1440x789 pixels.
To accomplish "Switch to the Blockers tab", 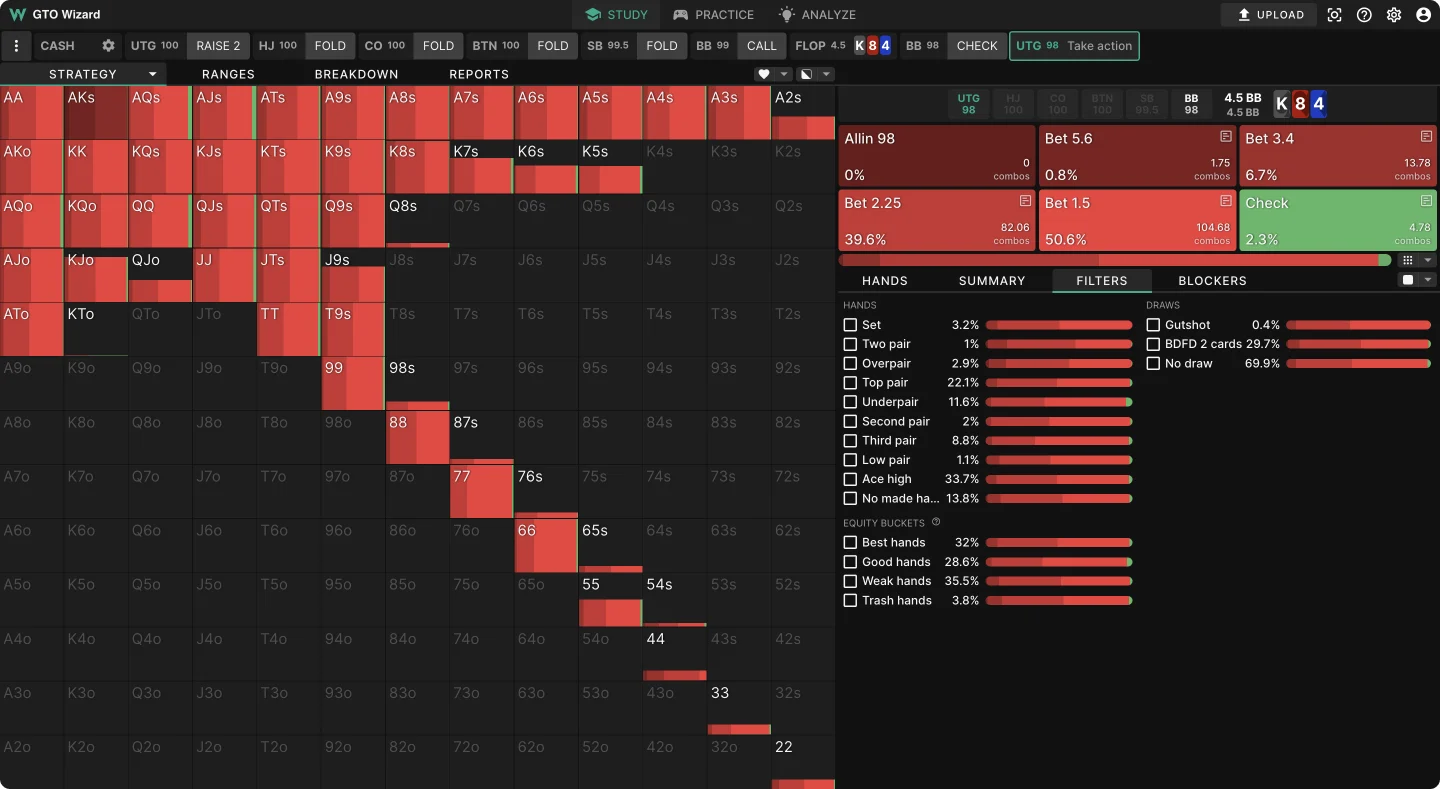I will pyautogui.click(x=1212, y=281).
